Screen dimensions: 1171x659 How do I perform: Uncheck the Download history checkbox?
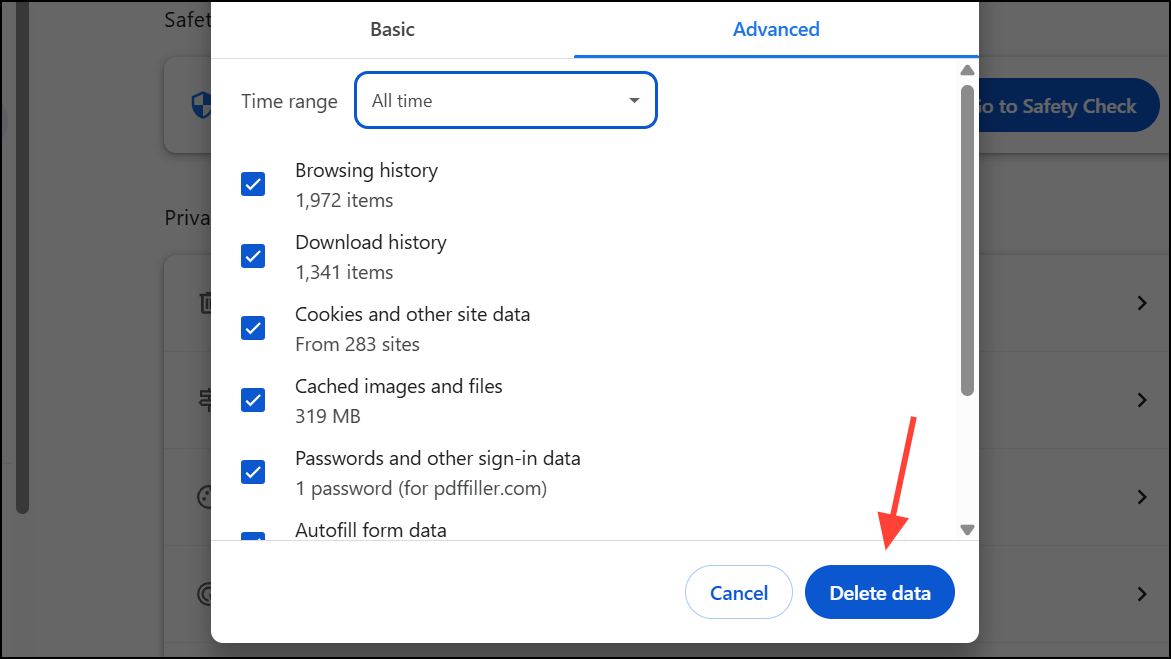coord(253,256)
